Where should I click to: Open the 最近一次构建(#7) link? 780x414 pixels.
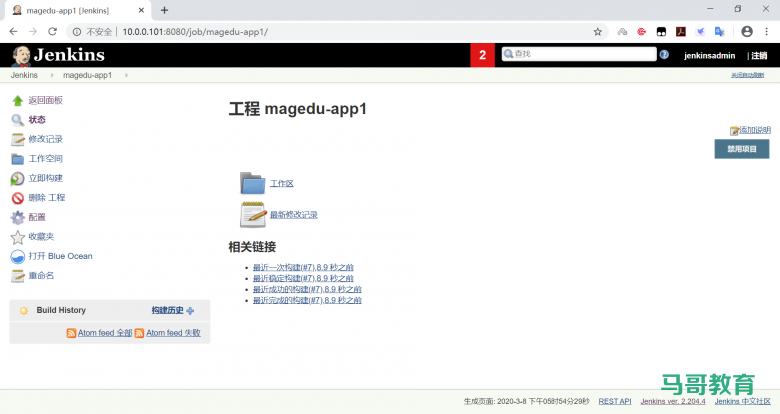click(303, 267)
